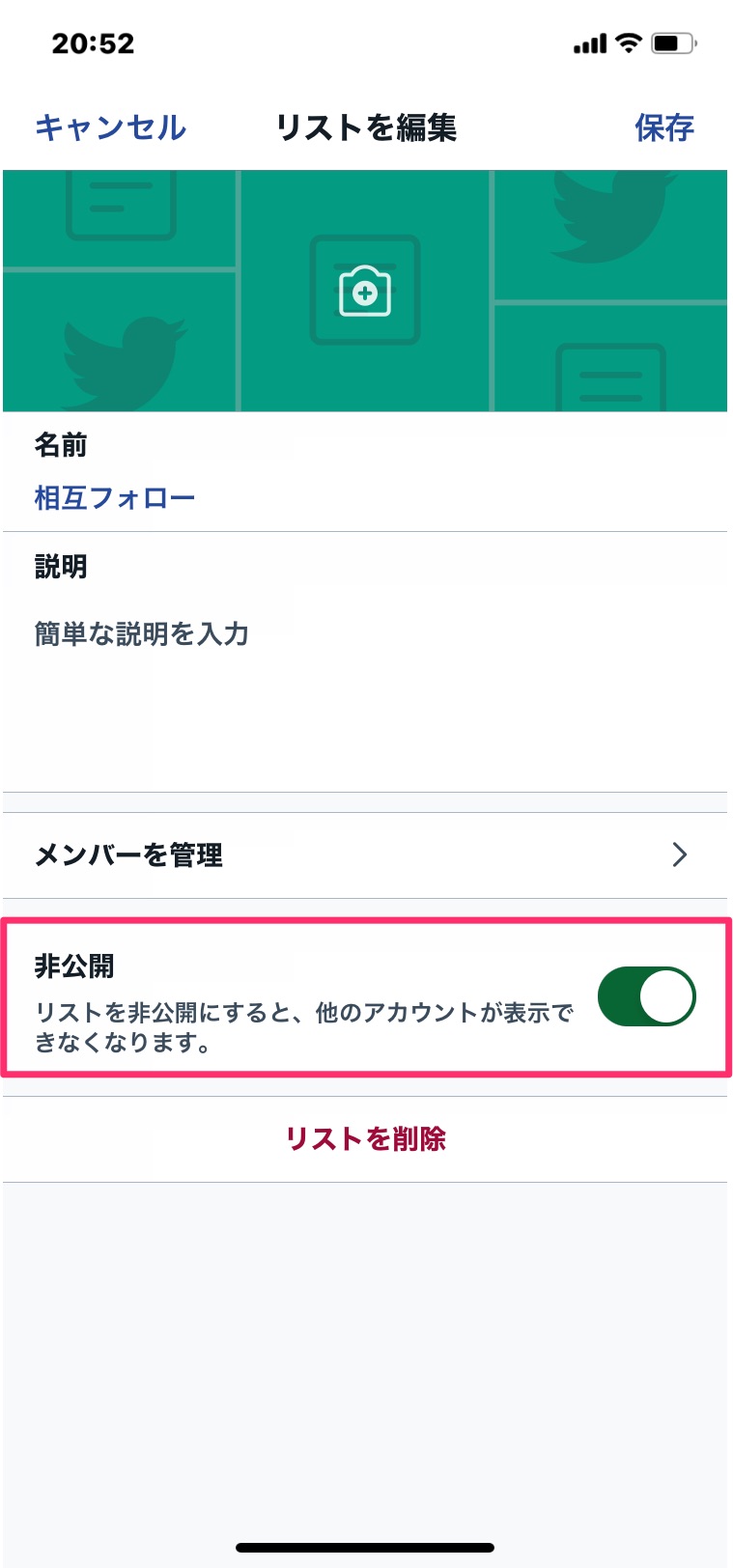The width and height of the screenshot is (733, 1568).
Task: Tap the red リストを削除 button
Action: 365,1139
